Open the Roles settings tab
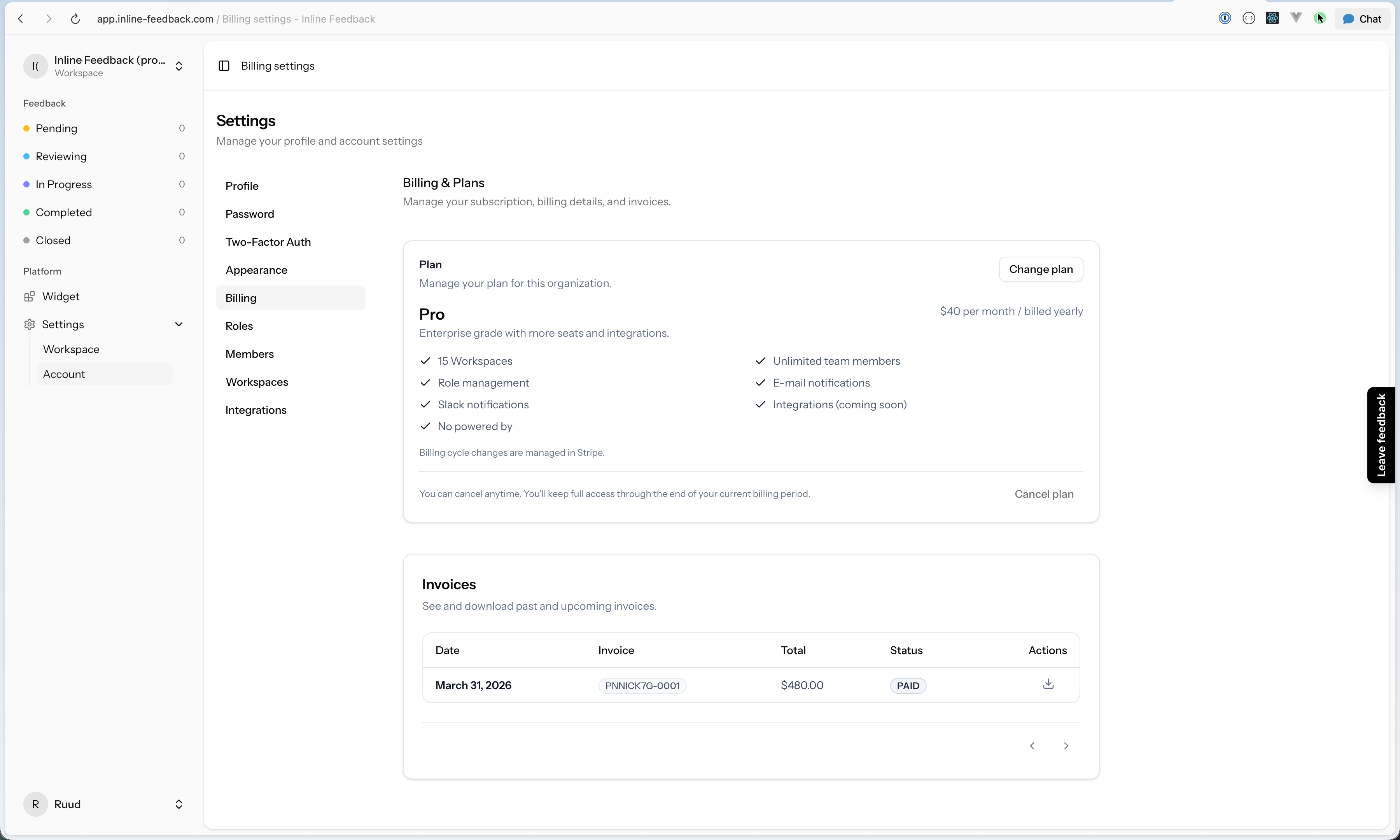This screenshot has height=840, width=1400. tap(291, 326)
